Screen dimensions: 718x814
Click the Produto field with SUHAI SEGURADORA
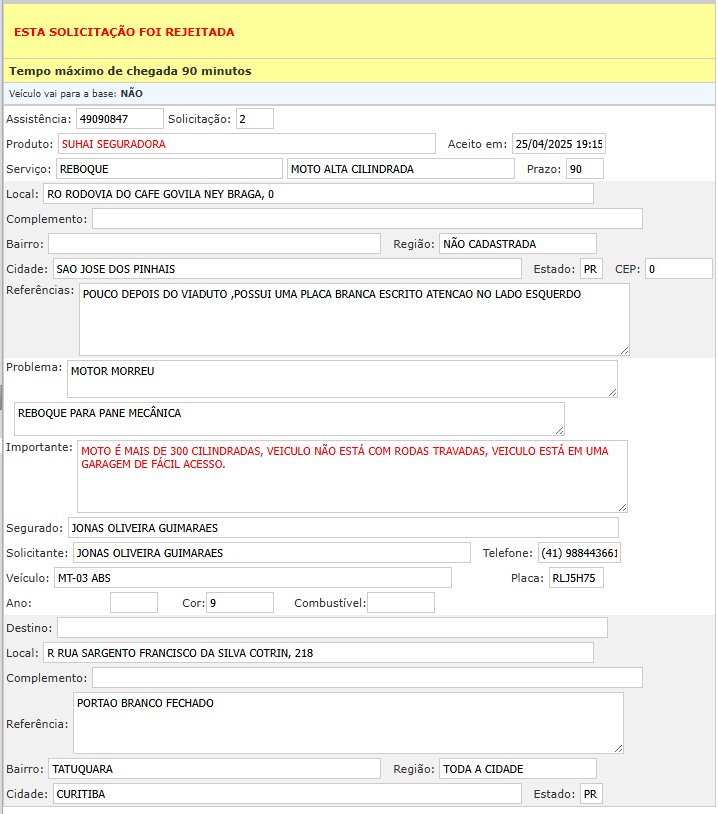tap(246, 144)
